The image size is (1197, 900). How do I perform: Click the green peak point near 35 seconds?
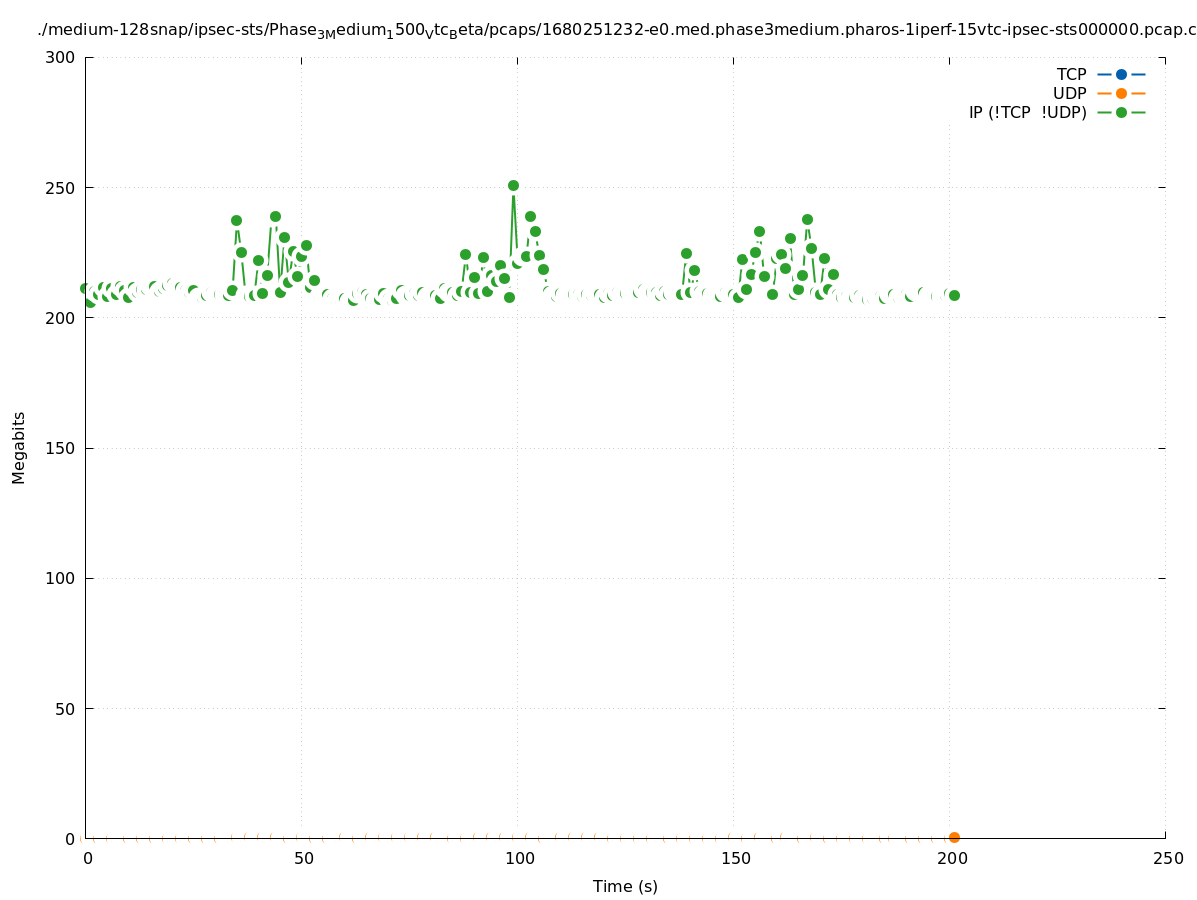click(x=236, y=220)
